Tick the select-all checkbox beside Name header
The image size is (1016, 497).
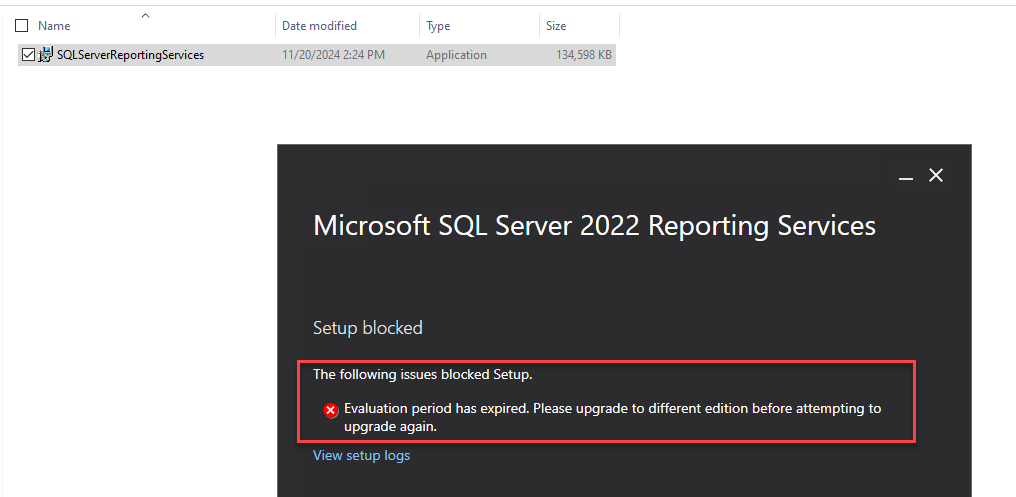click(22, 26)
